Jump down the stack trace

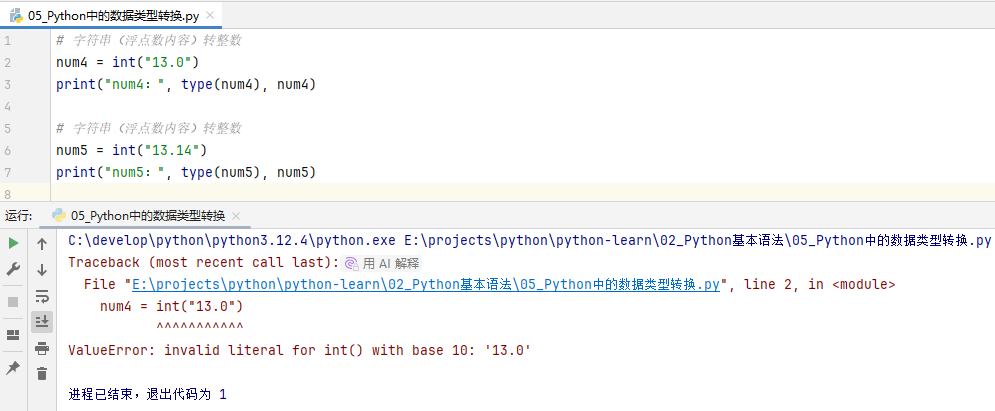coord(42,269)
